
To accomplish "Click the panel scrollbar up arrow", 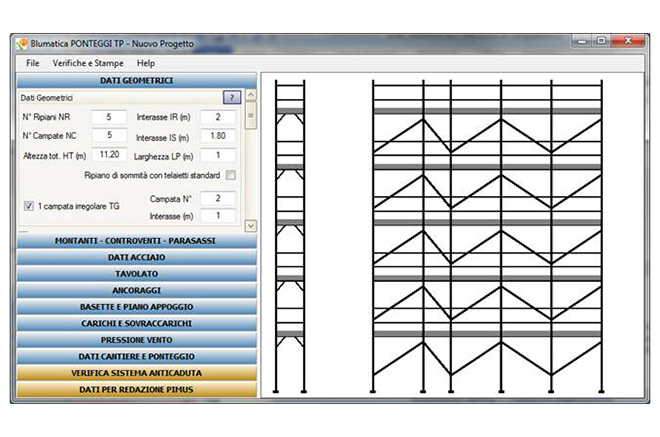I will [250, 95].
